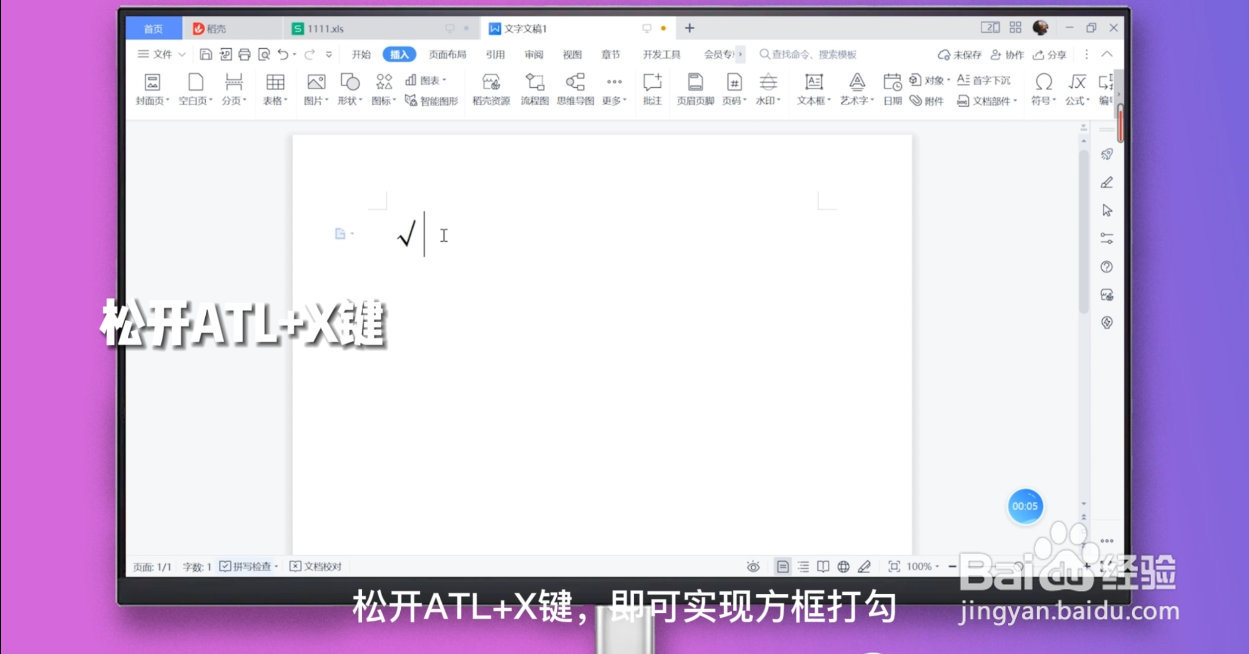Toggle full screen mode in status bar
This screenshot has height=654, width=1249.
[893, 565]
